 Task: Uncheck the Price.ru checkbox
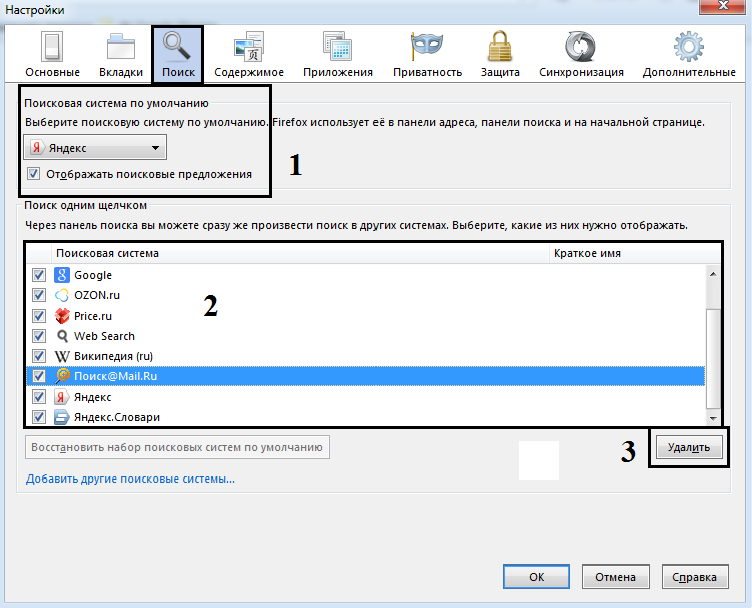(38, 316)
